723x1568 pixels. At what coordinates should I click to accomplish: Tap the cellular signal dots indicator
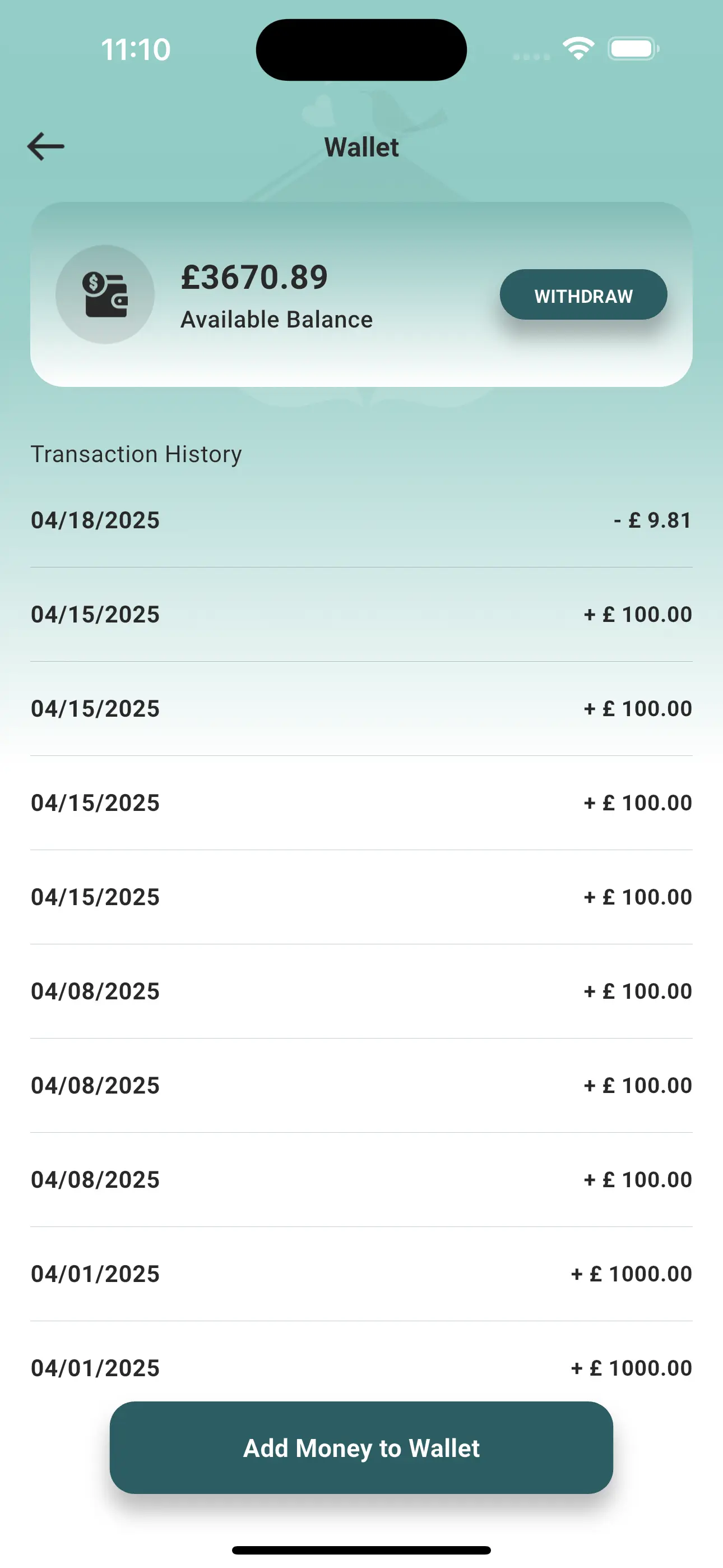[x=531, y=57]
